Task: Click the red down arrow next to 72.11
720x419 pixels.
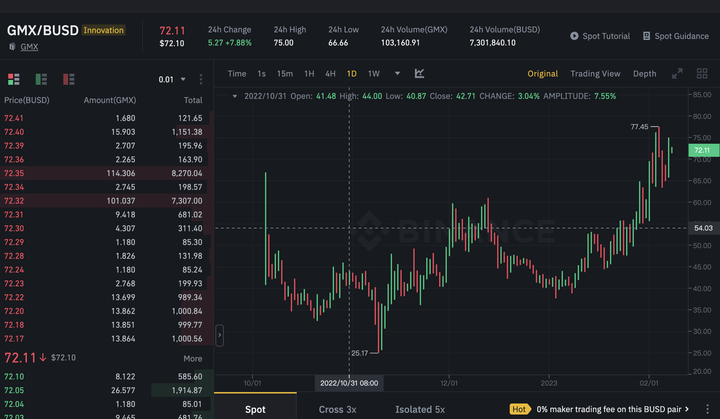Action: pyautogui.click(x=43, y=357)
